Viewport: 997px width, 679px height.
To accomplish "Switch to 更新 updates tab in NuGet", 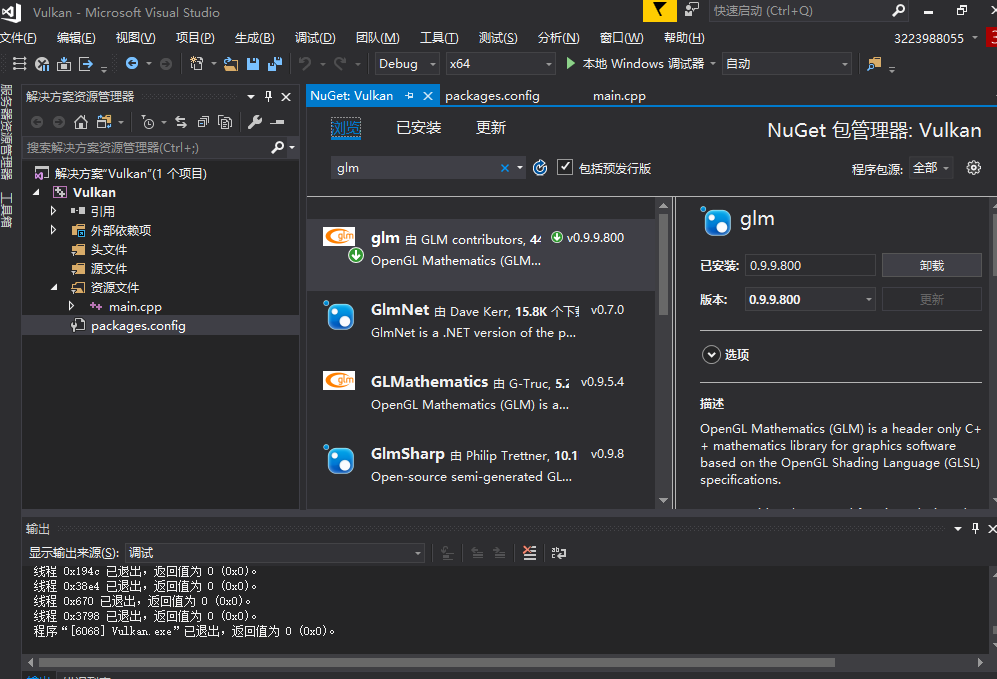I will [x=491, y=128].
